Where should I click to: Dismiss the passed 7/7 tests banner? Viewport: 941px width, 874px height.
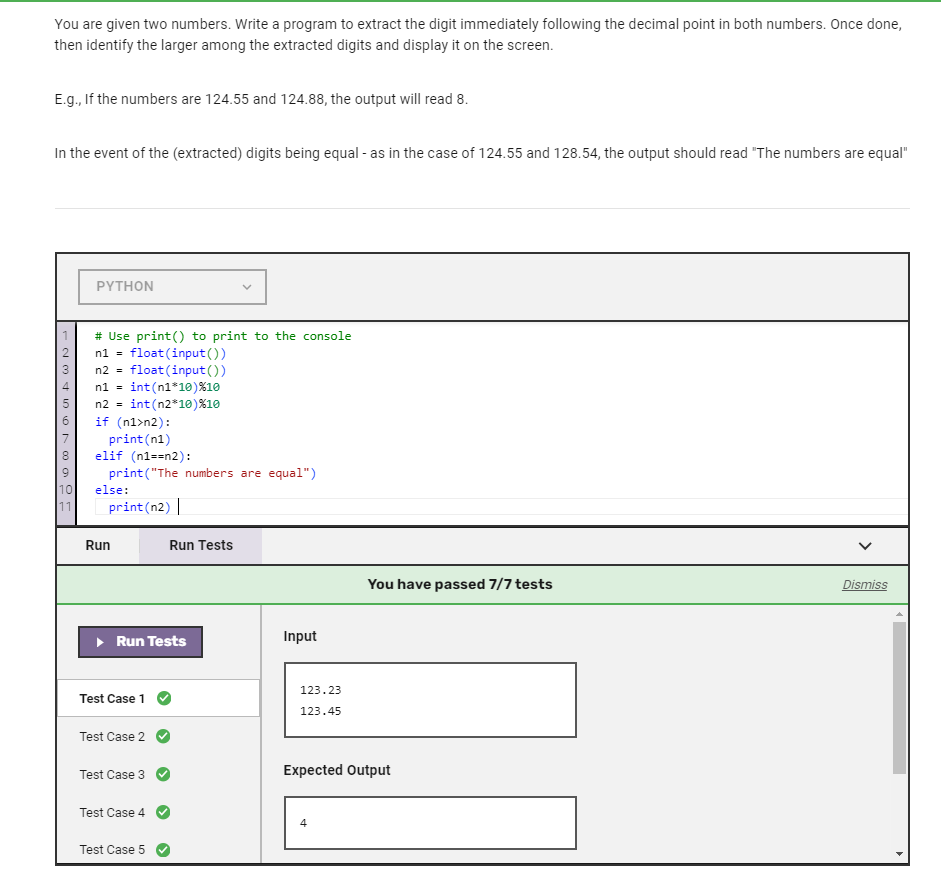click(864, 584)
